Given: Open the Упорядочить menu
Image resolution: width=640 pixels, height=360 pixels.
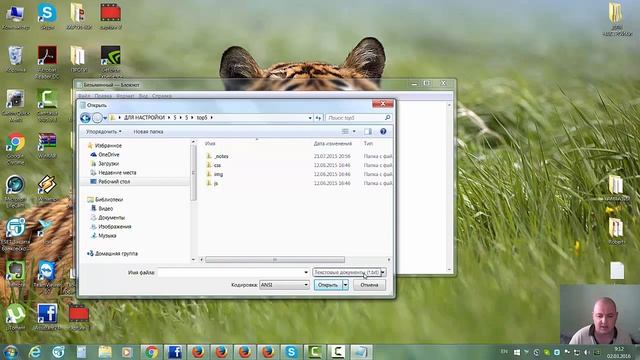Looking at the screenshot, I should [104, 131].
